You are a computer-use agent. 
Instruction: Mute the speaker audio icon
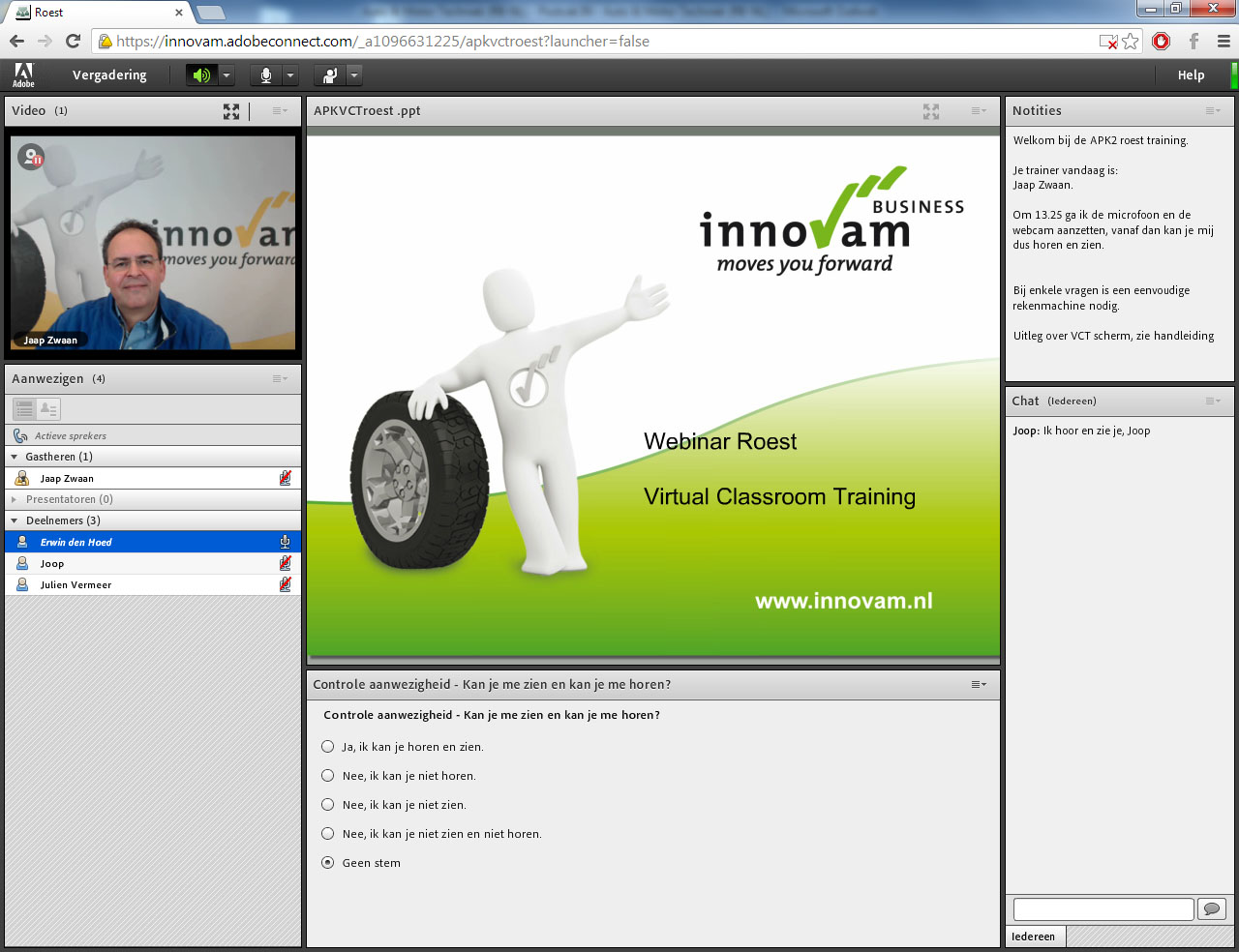tap(201, 75)
